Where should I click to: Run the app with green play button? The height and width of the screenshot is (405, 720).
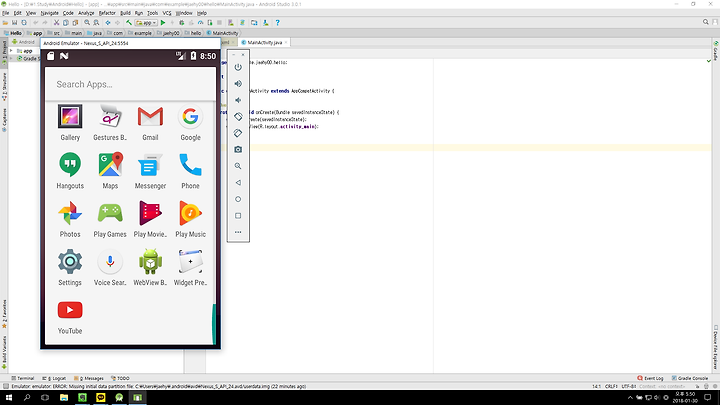tap(163, 22)
